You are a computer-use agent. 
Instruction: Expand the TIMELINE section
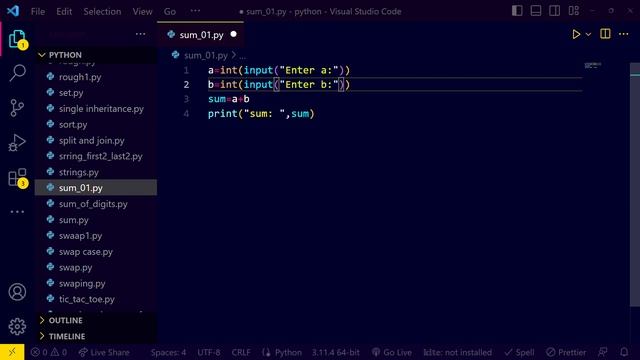point(96,336)
